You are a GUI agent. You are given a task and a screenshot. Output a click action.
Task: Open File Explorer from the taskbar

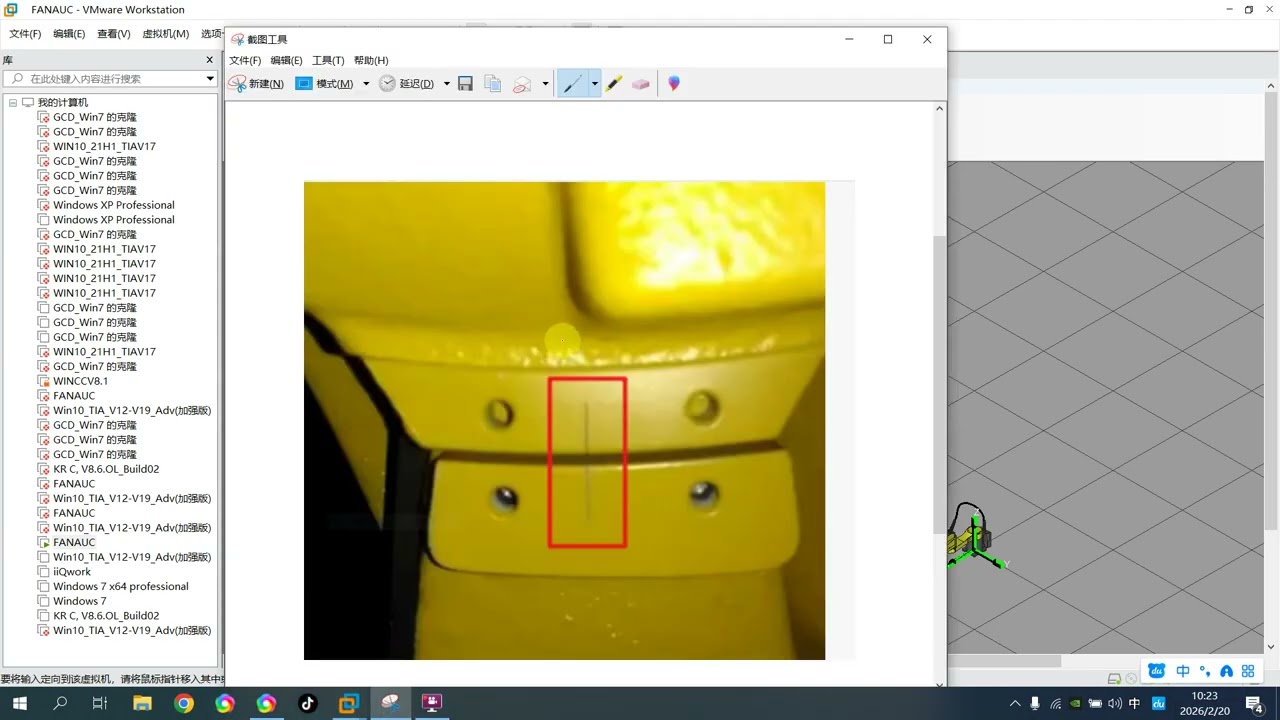[142, 703]
